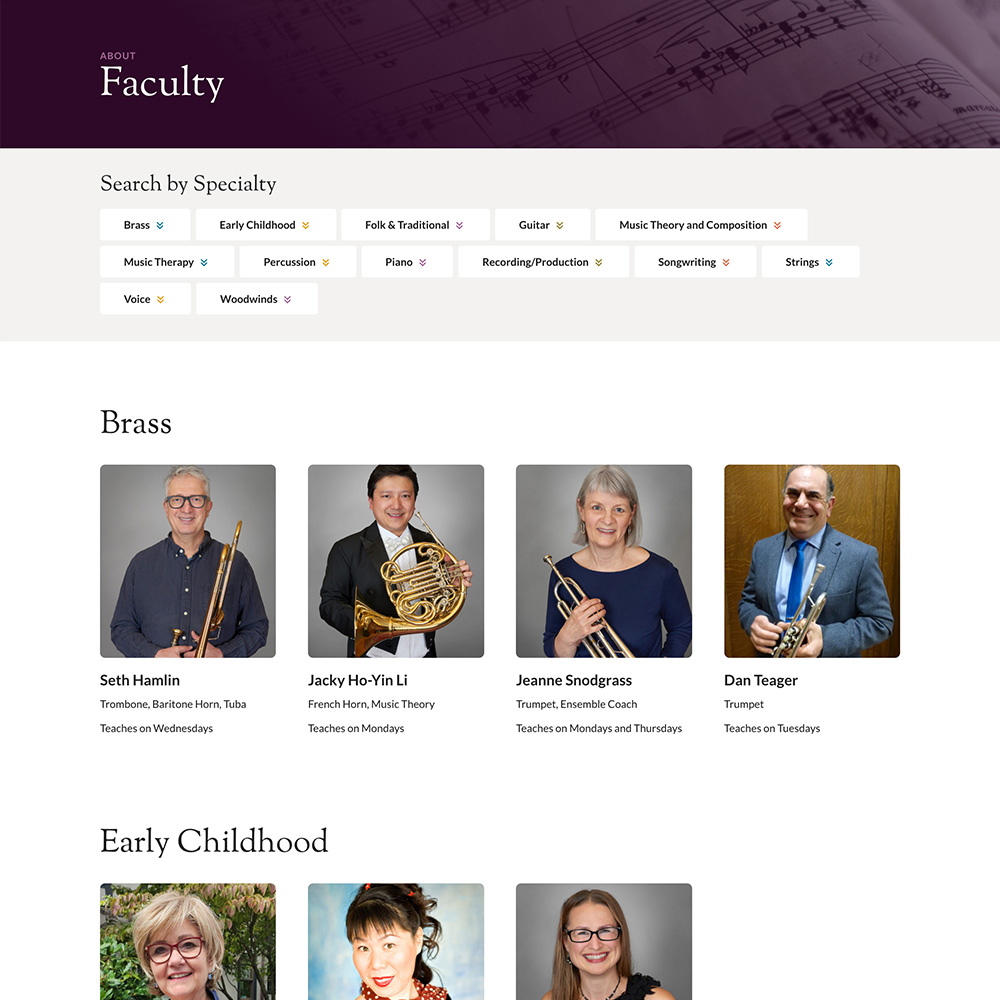This screenshot has width=1000, height=1000.
Task: Jump to Music Theory and Composition specialty
Action: (x=700, y=225)
